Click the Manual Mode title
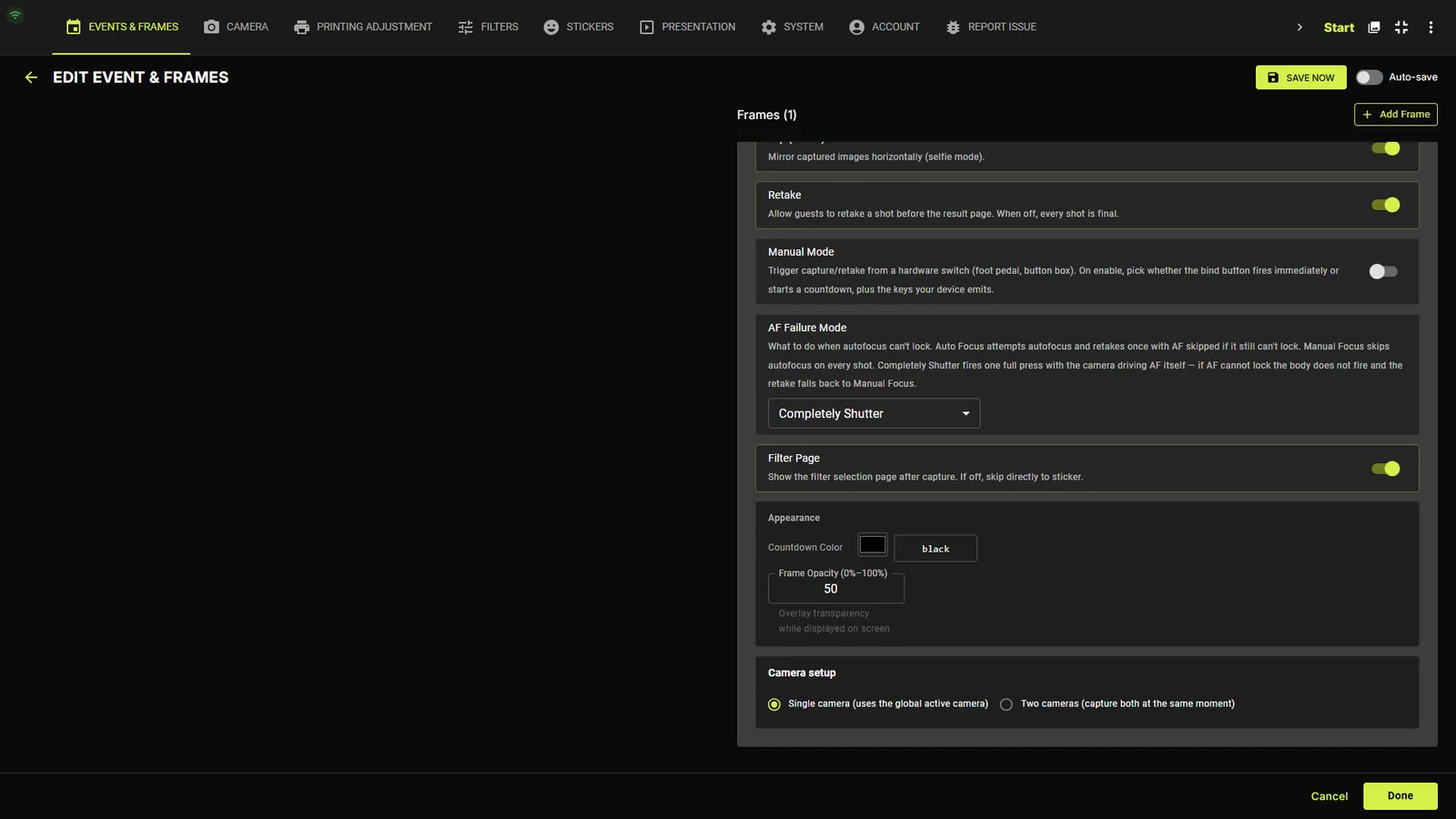Screen dimensions: 1456x819 tap(801, 252)
